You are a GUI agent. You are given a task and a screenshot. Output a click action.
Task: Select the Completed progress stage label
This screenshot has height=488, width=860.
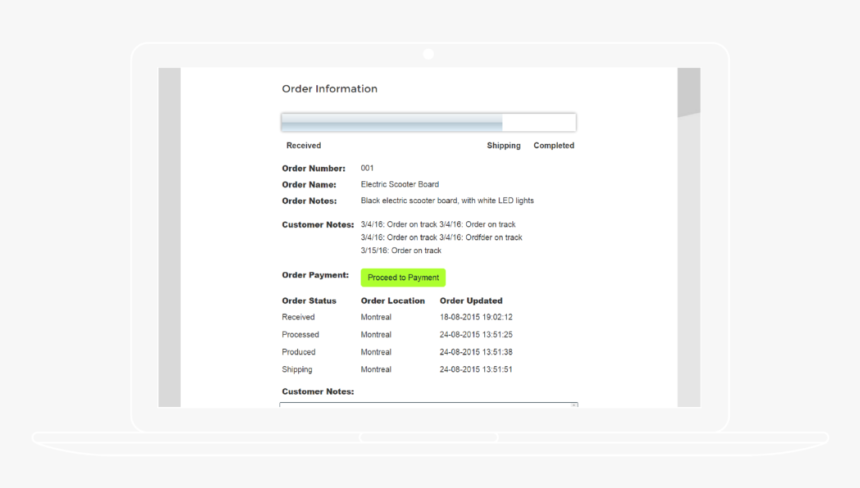point(553,146)
